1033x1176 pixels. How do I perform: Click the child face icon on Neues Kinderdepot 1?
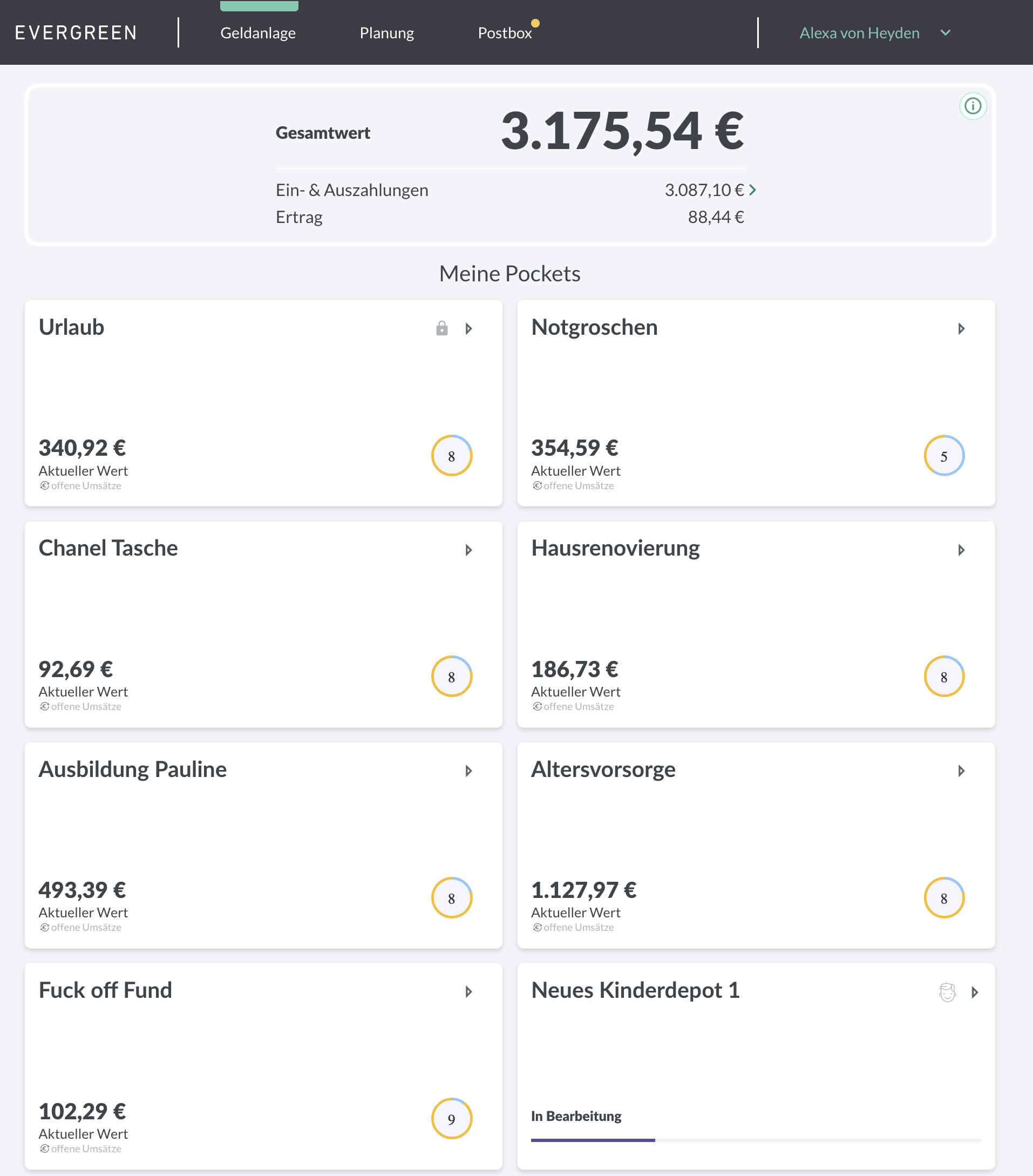coord(947,992)
